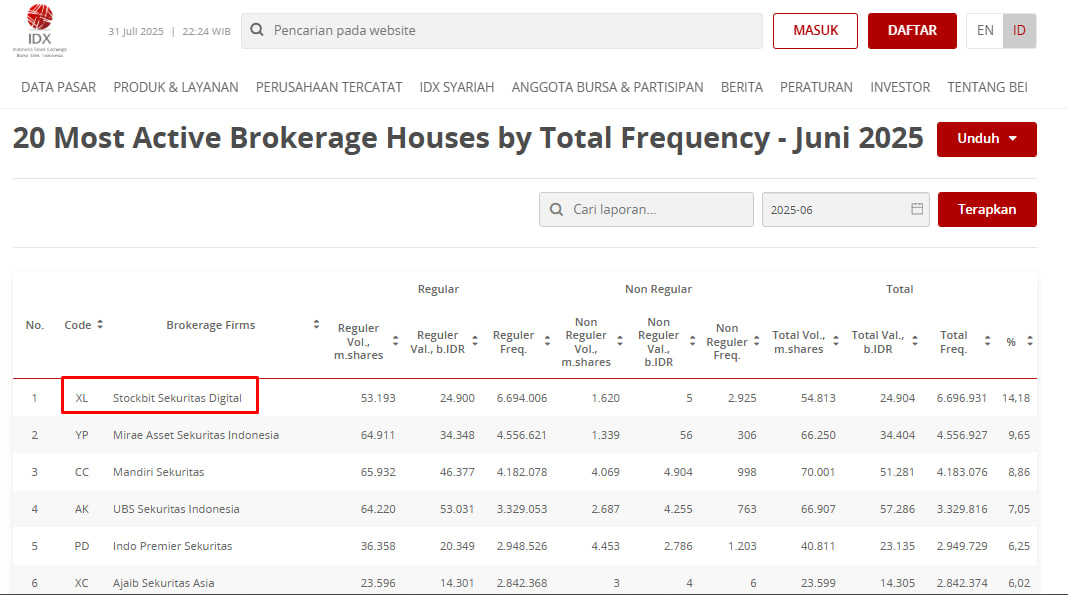The width and height of the screenshot is (1068, 595).
Task: Click the 31 Juli 2025 date text
Action: pyautogui.click(x=136, y=31)
